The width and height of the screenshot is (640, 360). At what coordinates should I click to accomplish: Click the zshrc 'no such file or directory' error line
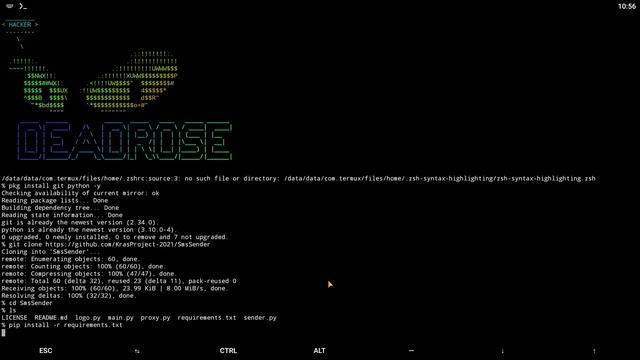[298, 178]
